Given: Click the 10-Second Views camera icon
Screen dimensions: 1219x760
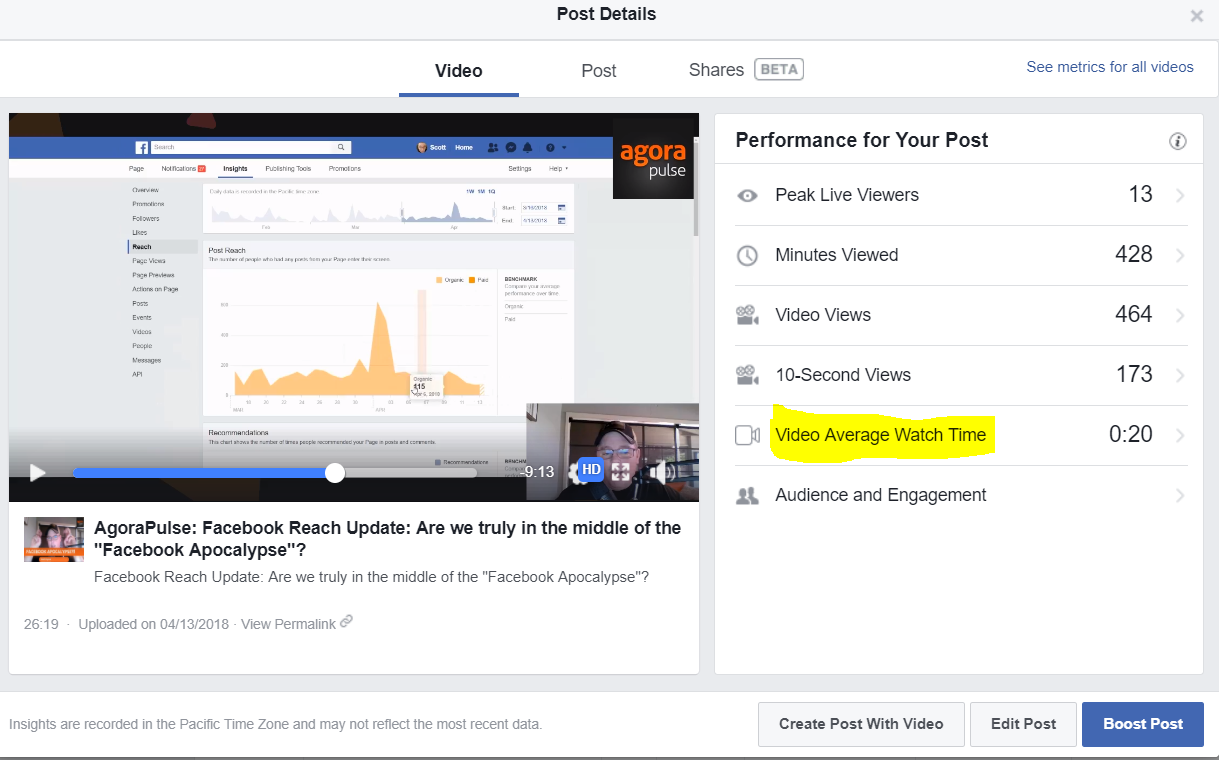Looking at the screenshot, I should (x=747, y=375).
